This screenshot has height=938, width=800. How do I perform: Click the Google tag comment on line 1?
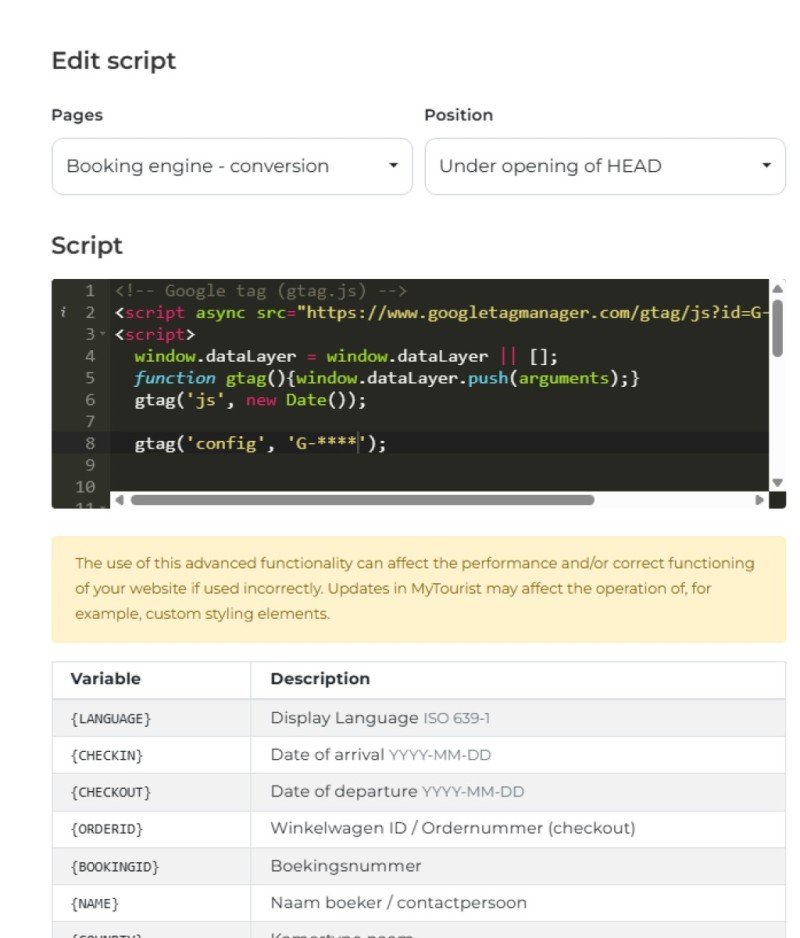click(x=260, y=291)
